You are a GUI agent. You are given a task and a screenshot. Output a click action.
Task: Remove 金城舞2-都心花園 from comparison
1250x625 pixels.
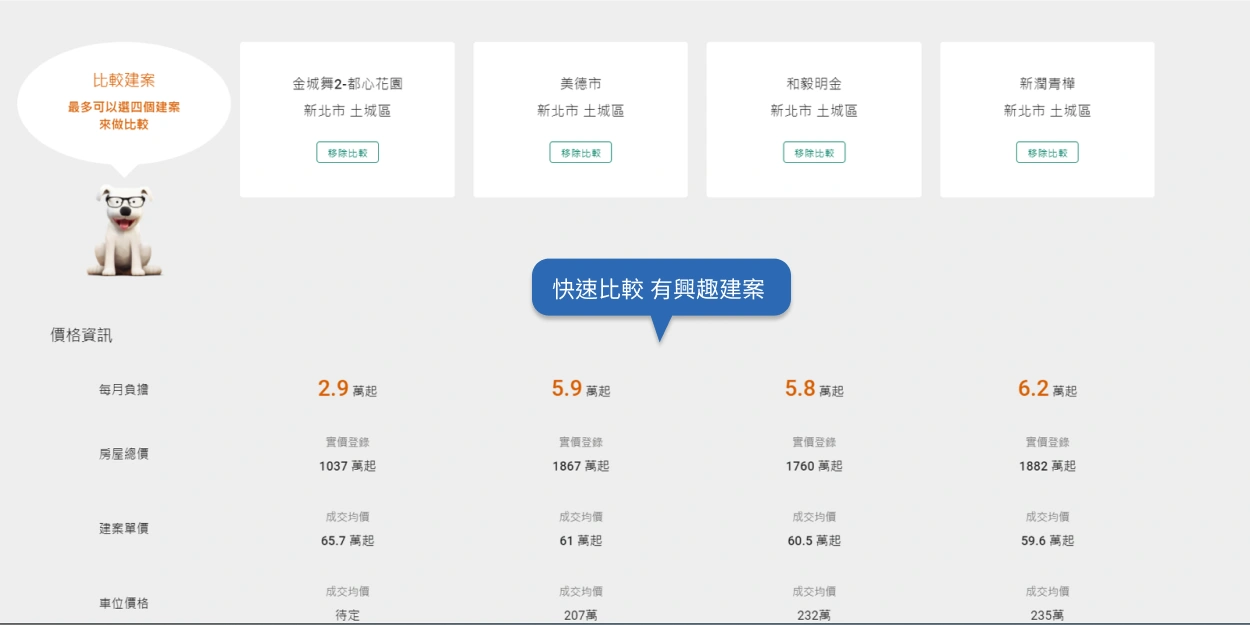coord(347,153)
